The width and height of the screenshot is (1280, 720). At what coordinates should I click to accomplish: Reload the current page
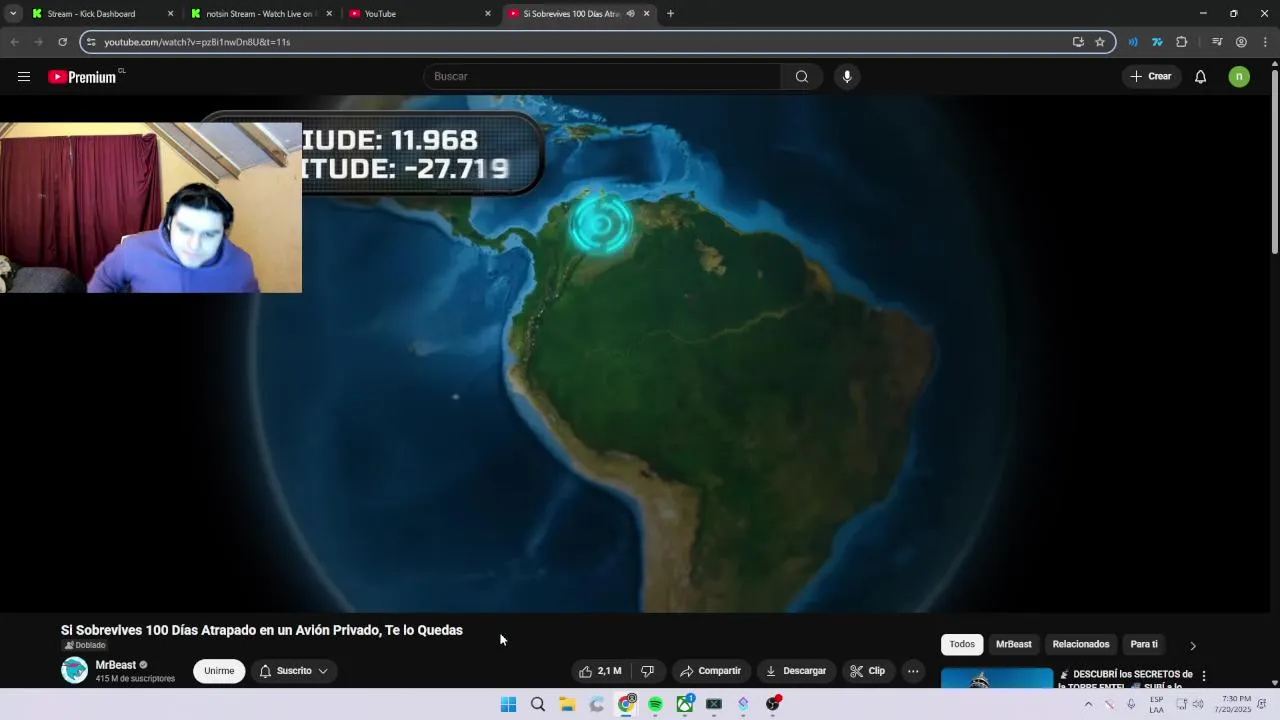coord(62,42)
